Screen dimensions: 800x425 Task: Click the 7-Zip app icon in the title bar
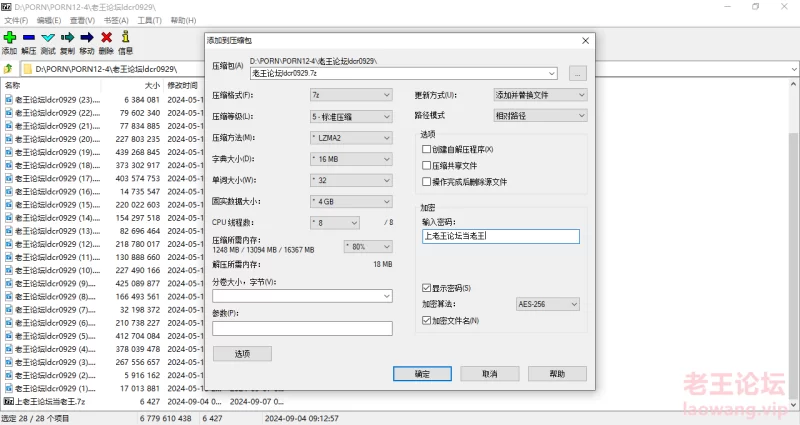pyautogui.click(x=6, y=7)
